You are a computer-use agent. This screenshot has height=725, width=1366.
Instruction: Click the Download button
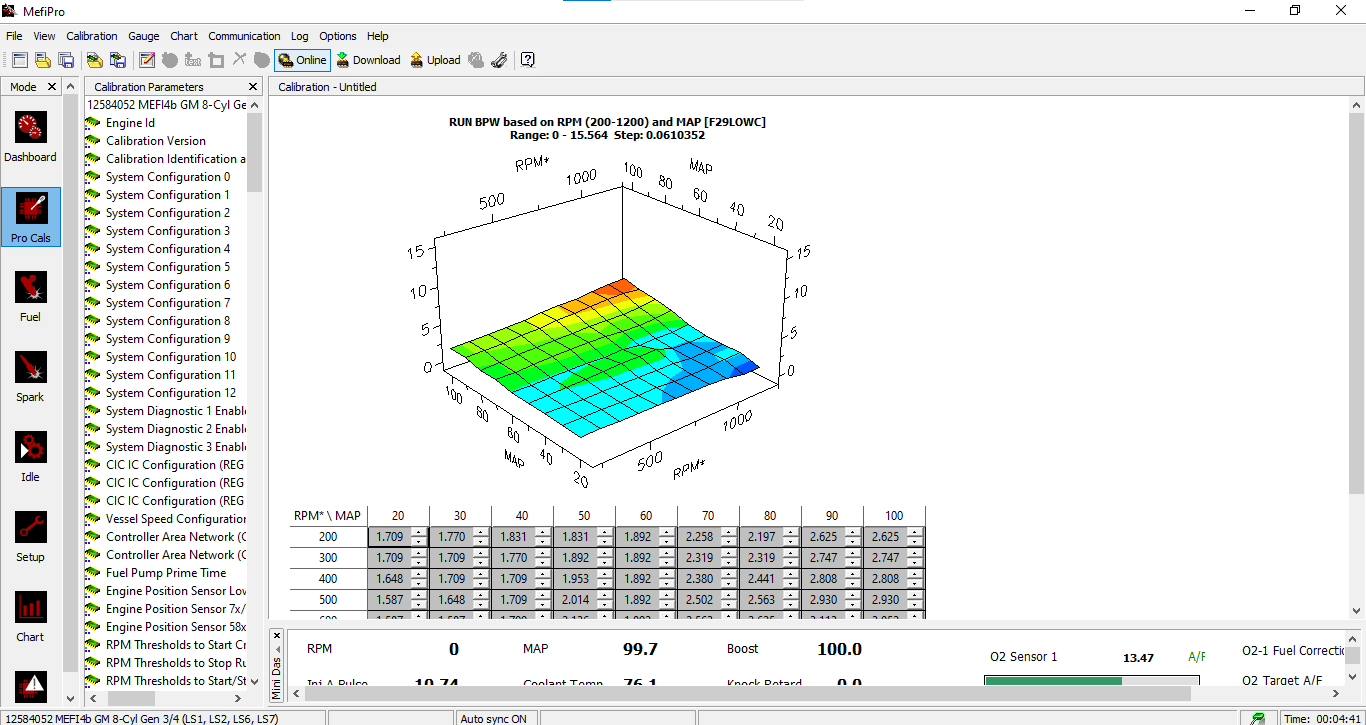coord(367,60)
